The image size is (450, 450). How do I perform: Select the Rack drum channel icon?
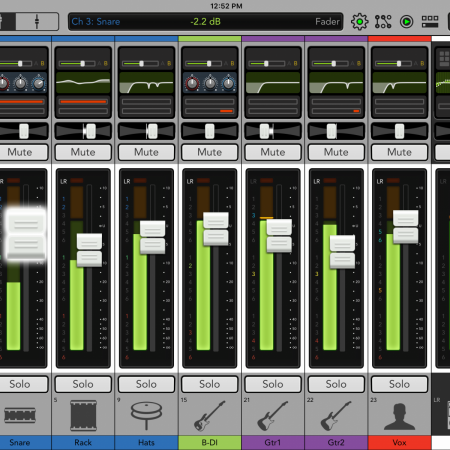click(83, 415)
